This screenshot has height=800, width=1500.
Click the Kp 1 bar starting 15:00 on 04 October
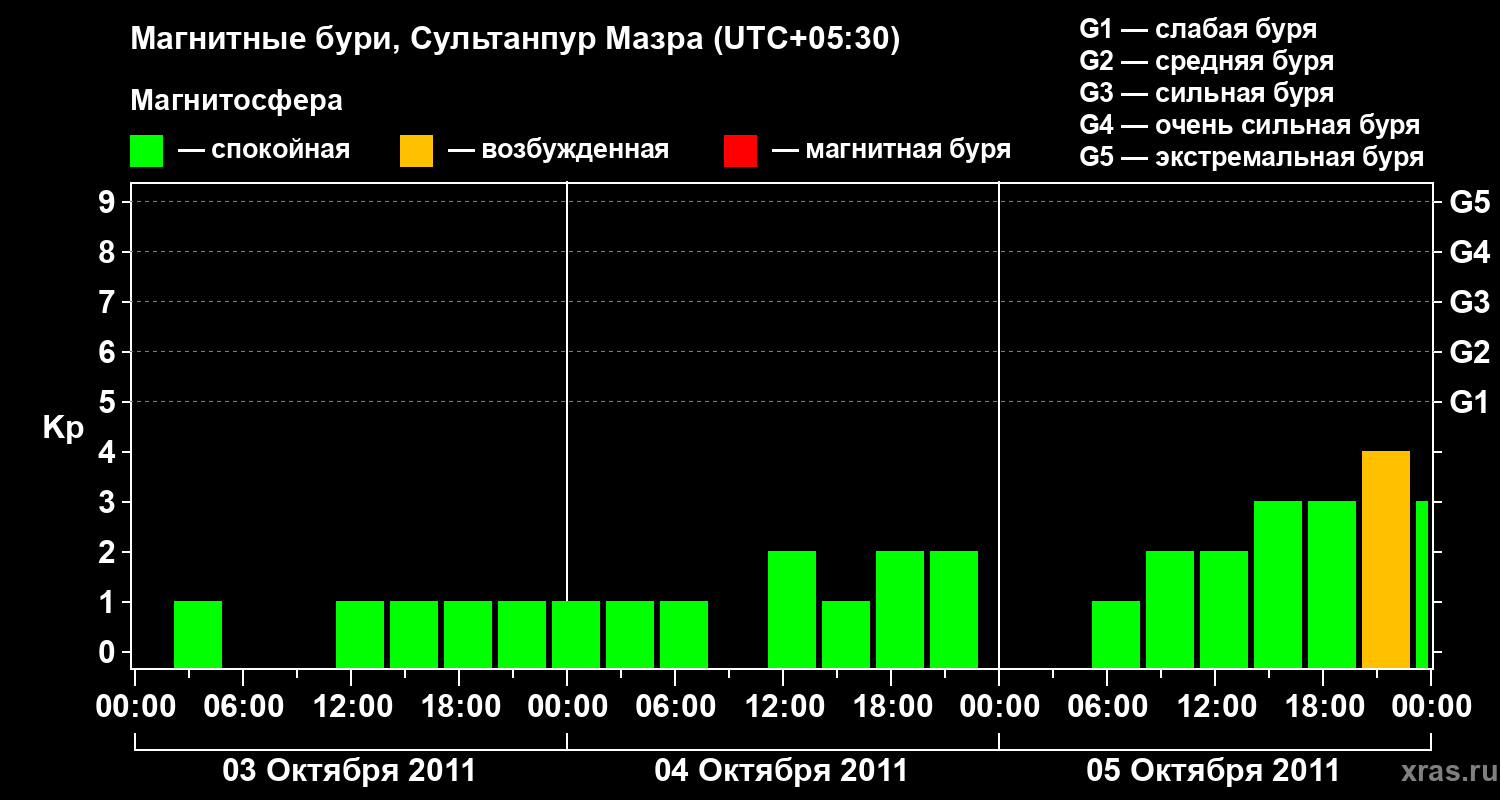pos(846,635)
